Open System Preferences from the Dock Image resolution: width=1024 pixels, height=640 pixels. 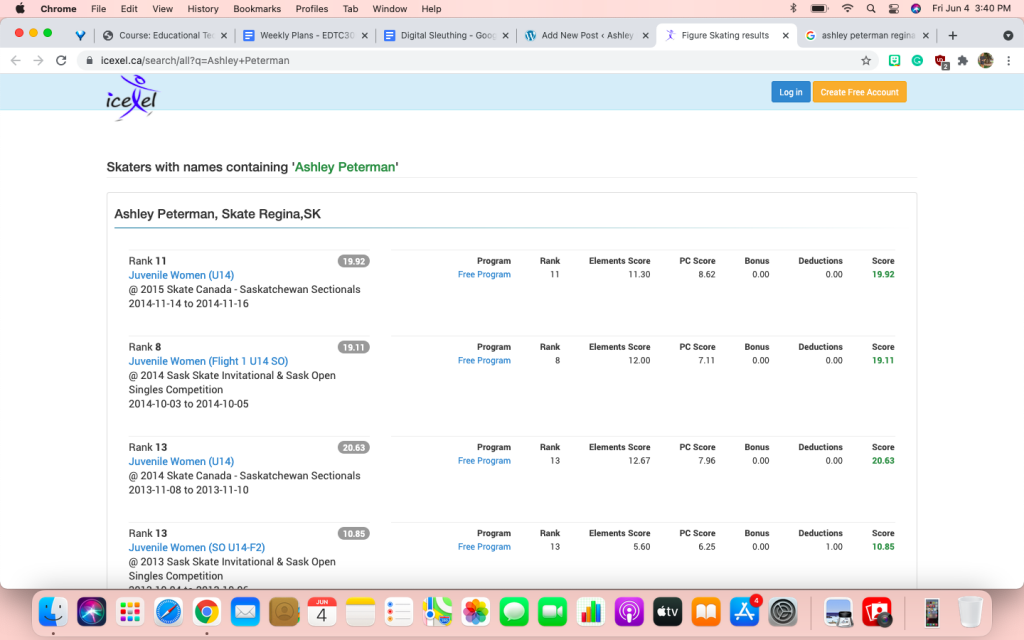point(783,612)
